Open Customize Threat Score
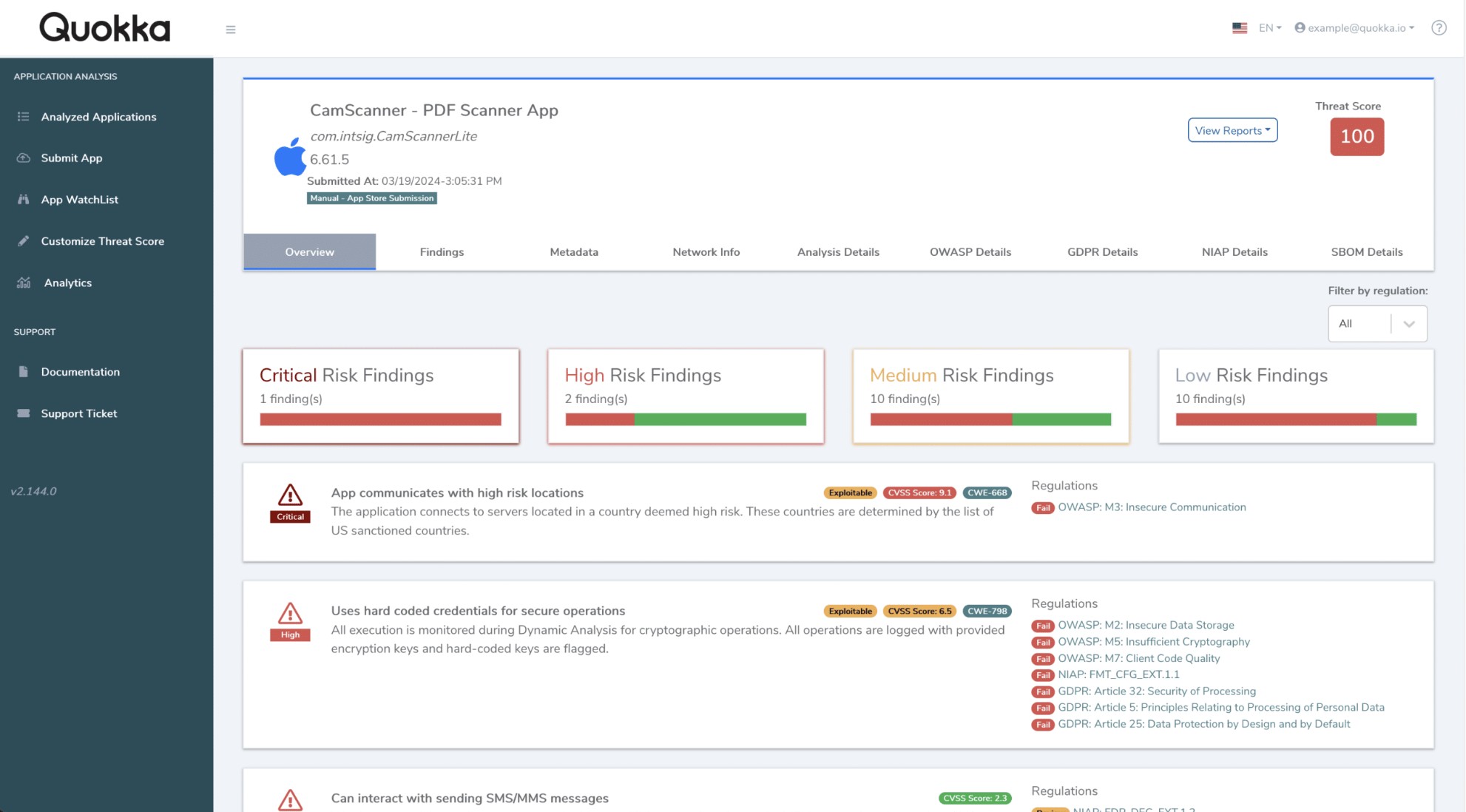1466x812 pixels. (103, 241)
